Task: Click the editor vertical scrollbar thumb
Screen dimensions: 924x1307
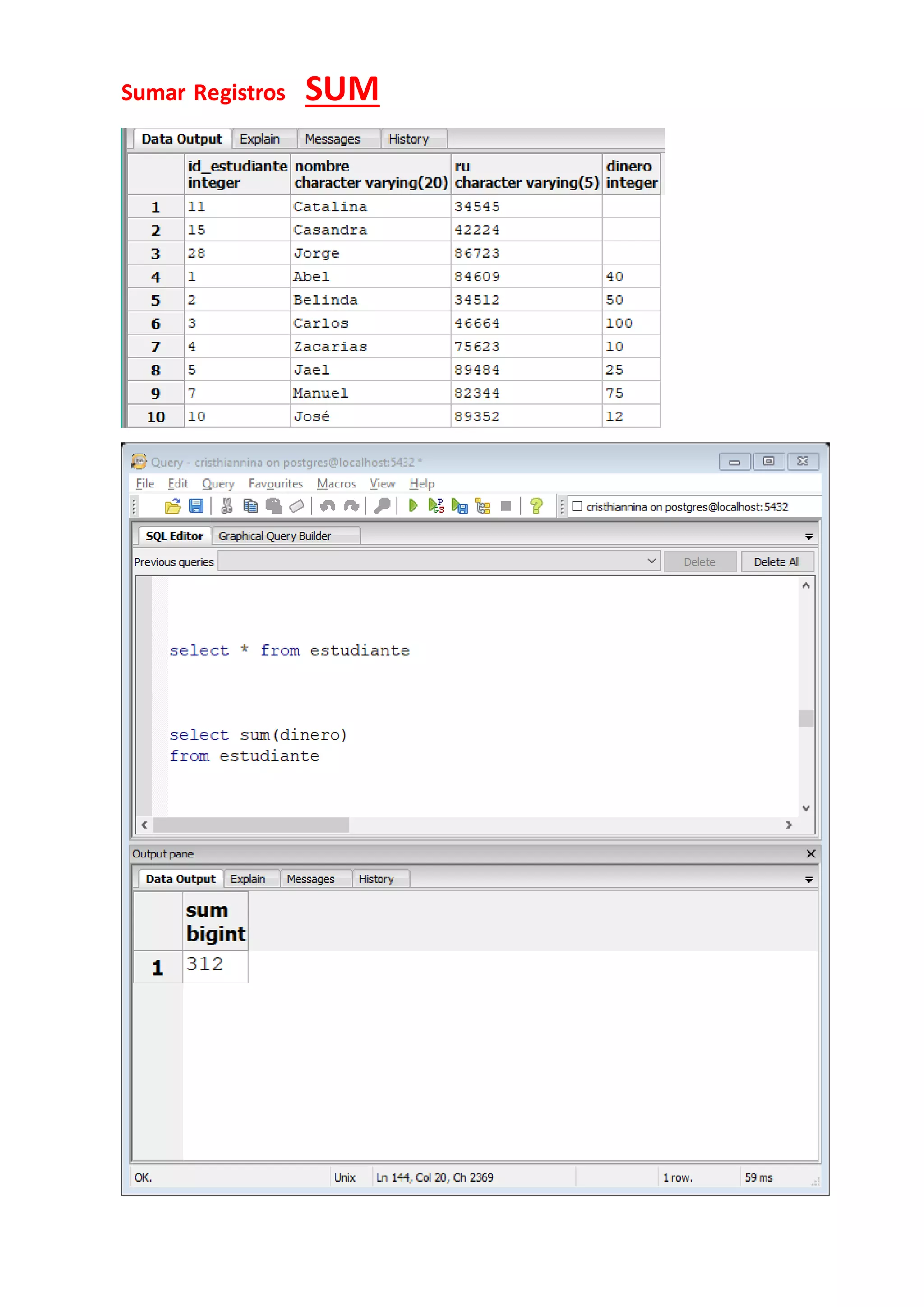Action: (806, 718)
